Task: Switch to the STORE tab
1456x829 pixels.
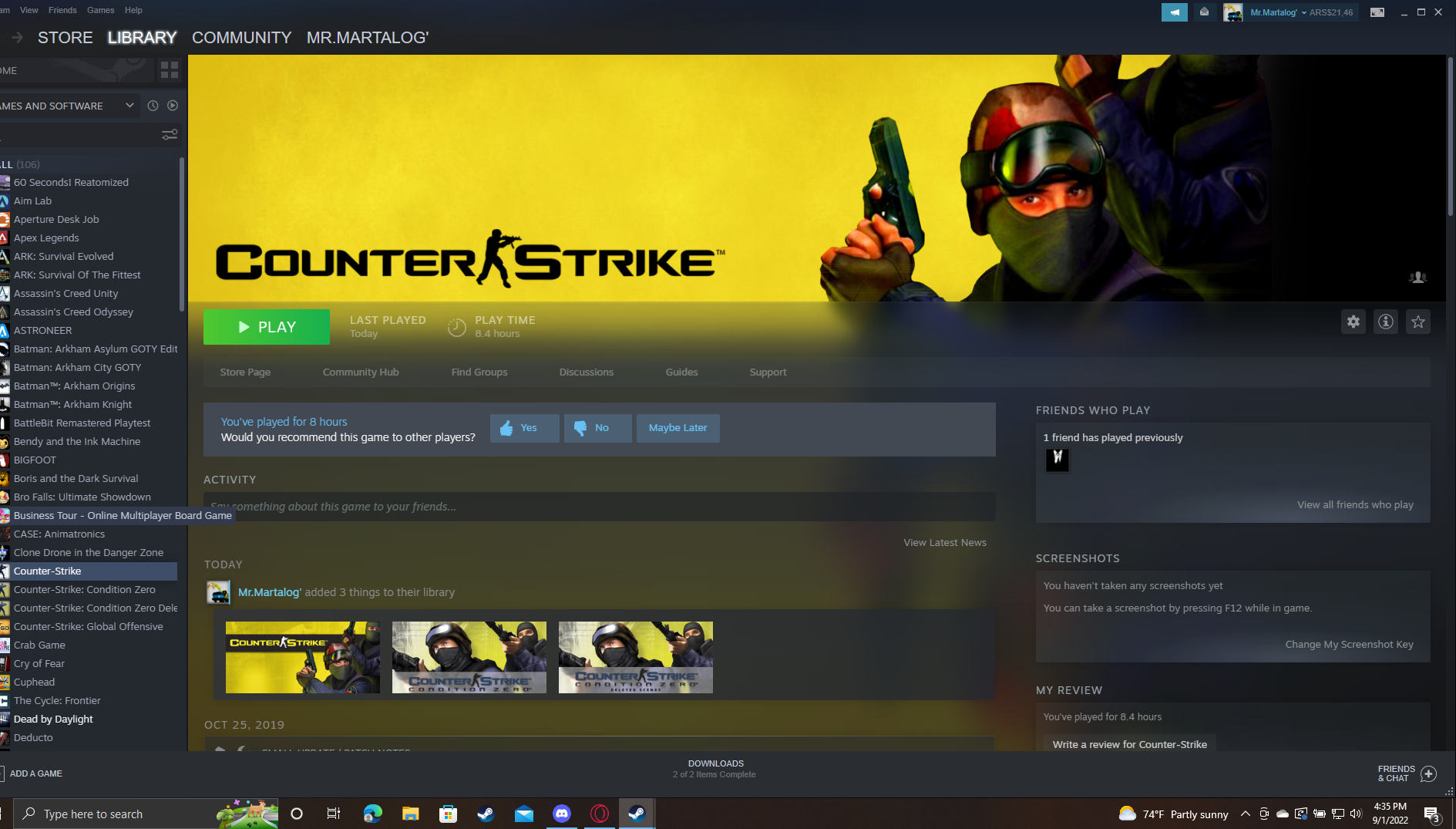Action: click(x=65, y=38)
